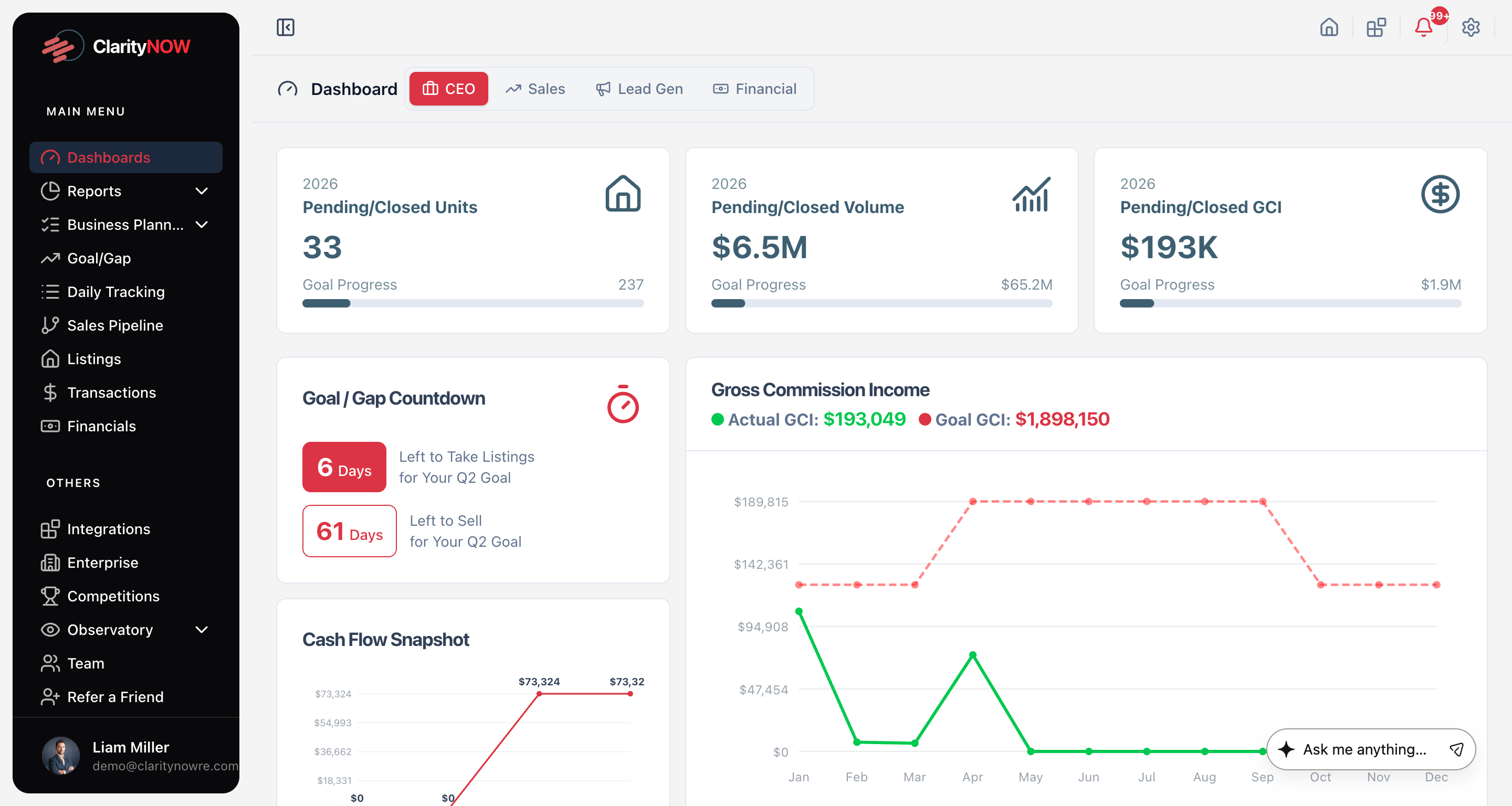Select the CEO dashboard button

448,89
